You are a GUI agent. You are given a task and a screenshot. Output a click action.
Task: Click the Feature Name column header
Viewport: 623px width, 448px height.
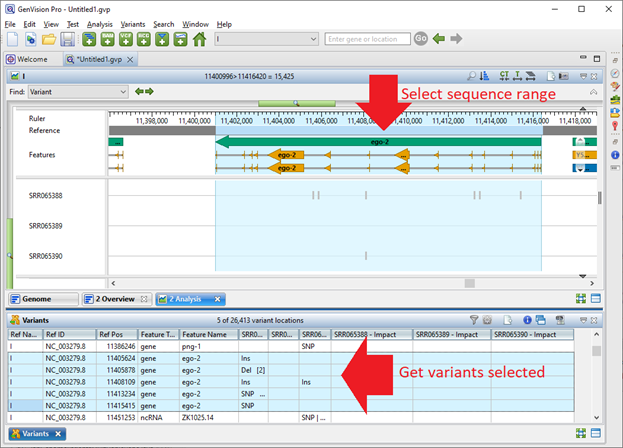click(209, 334)
